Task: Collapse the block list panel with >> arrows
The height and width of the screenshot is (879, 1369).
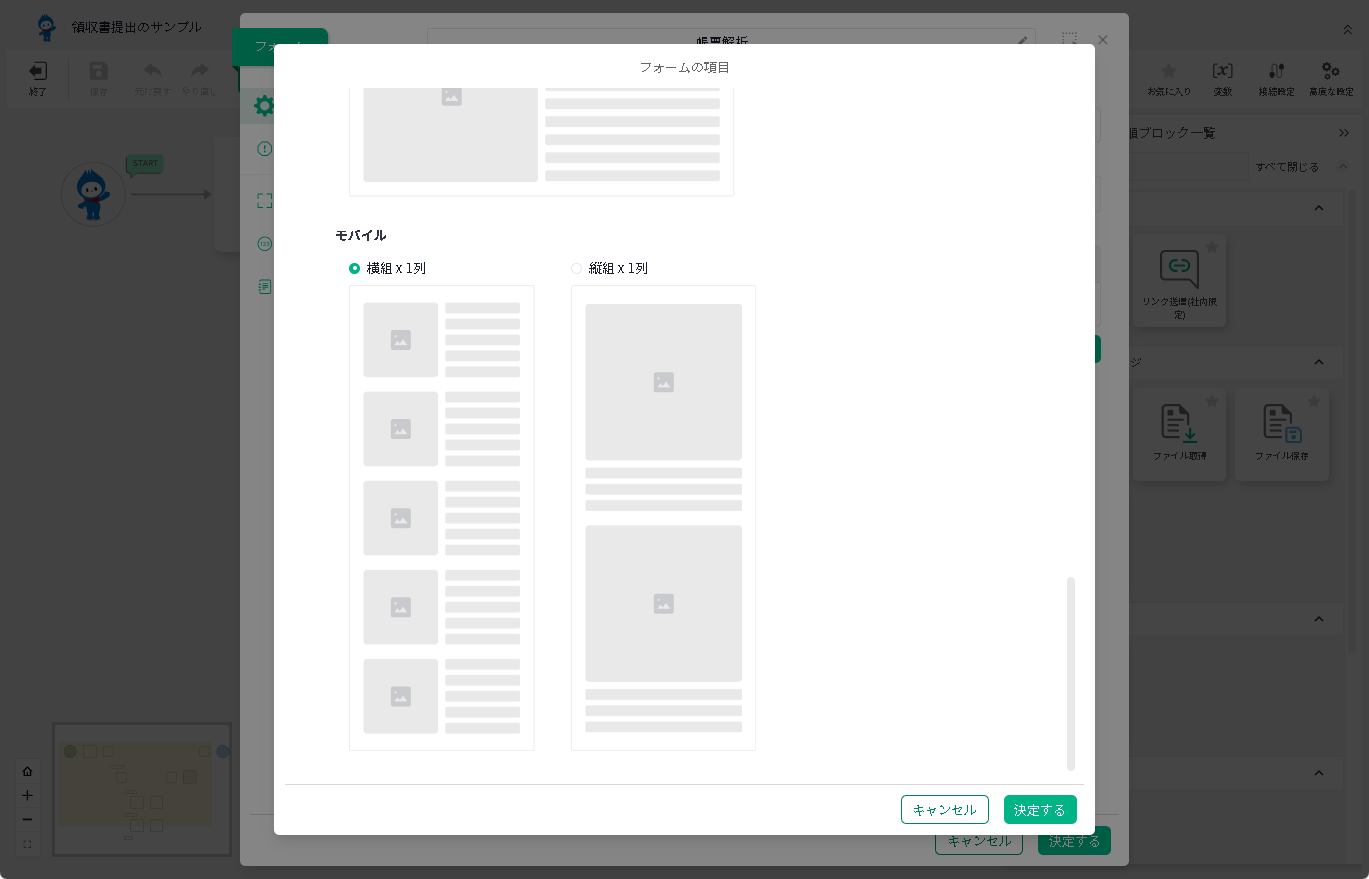Action: (x=1344, y=133)
